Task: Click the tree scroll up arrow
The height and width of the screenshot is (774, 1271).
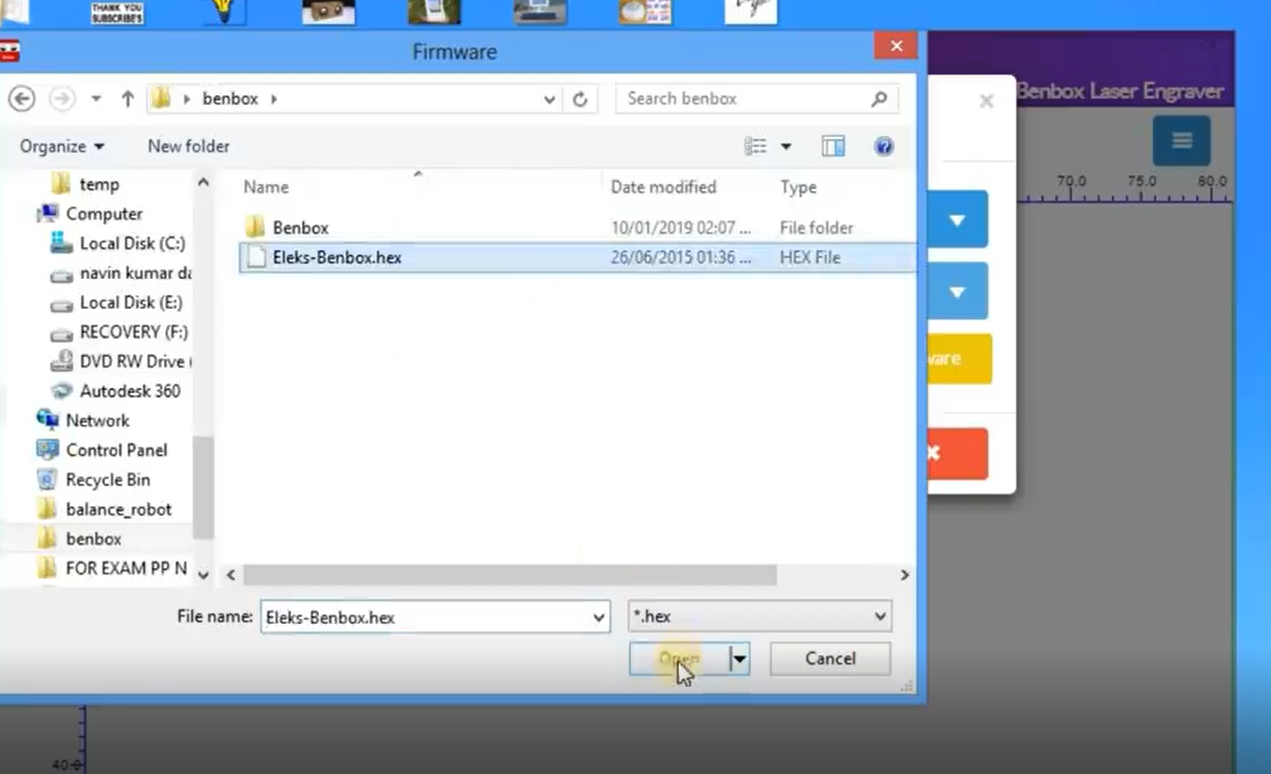Action: pos(203,182)
